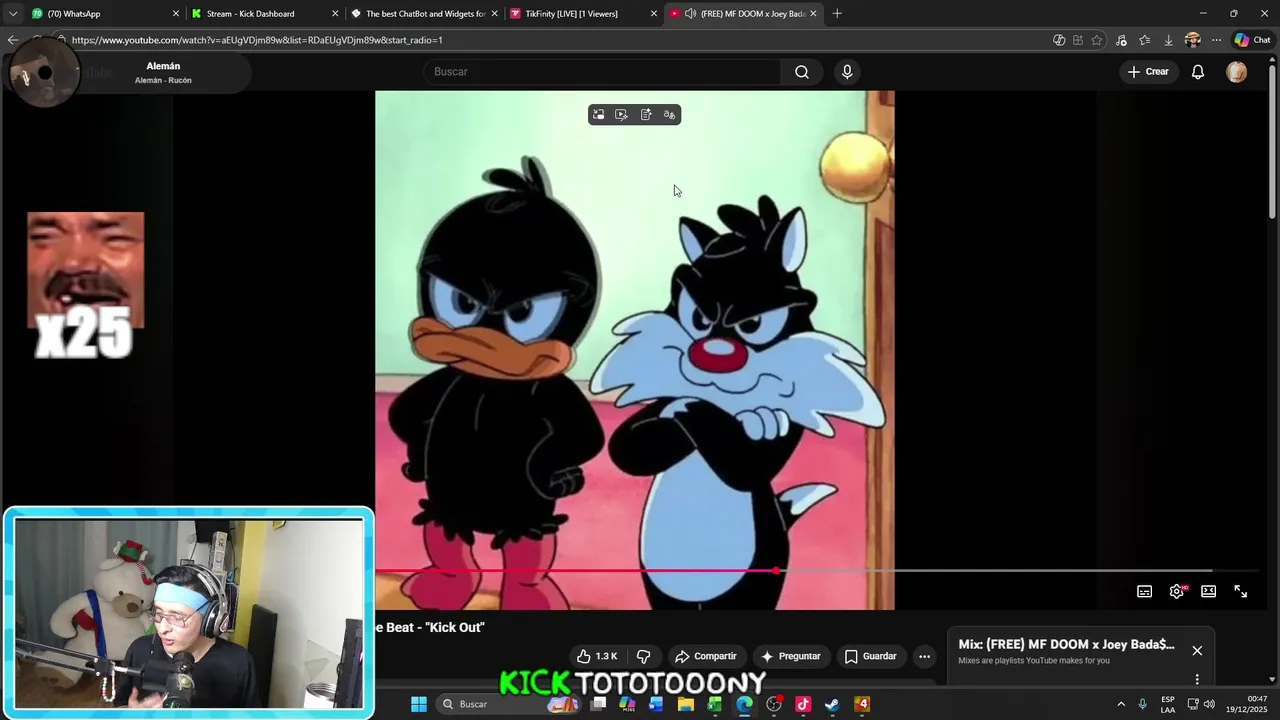Switch the player to theater mode

(1208, 591)
